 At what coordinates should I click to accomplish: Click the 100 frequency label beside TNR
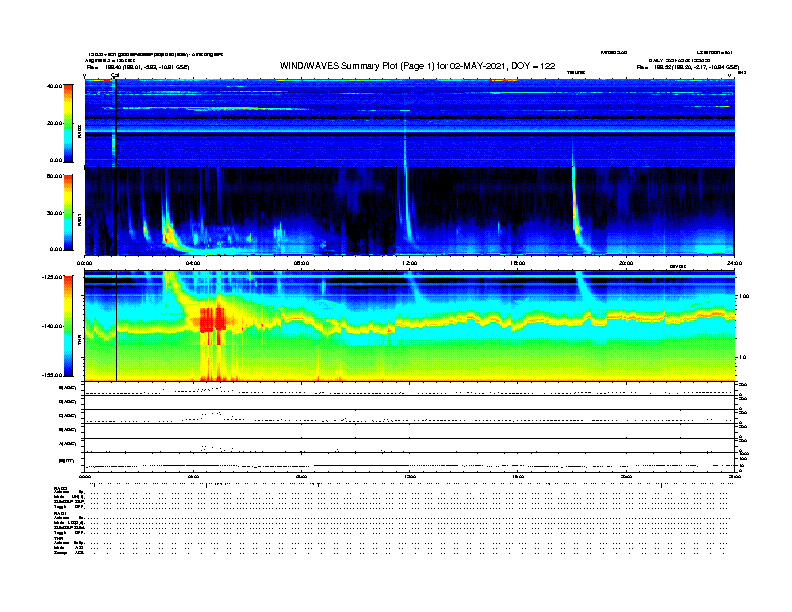click(743, 296)
